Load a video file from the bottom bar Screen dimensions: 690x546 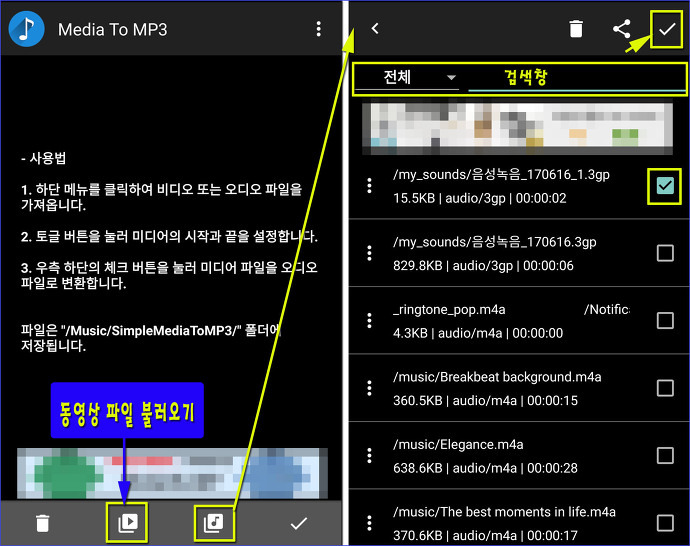coord(128,523)
